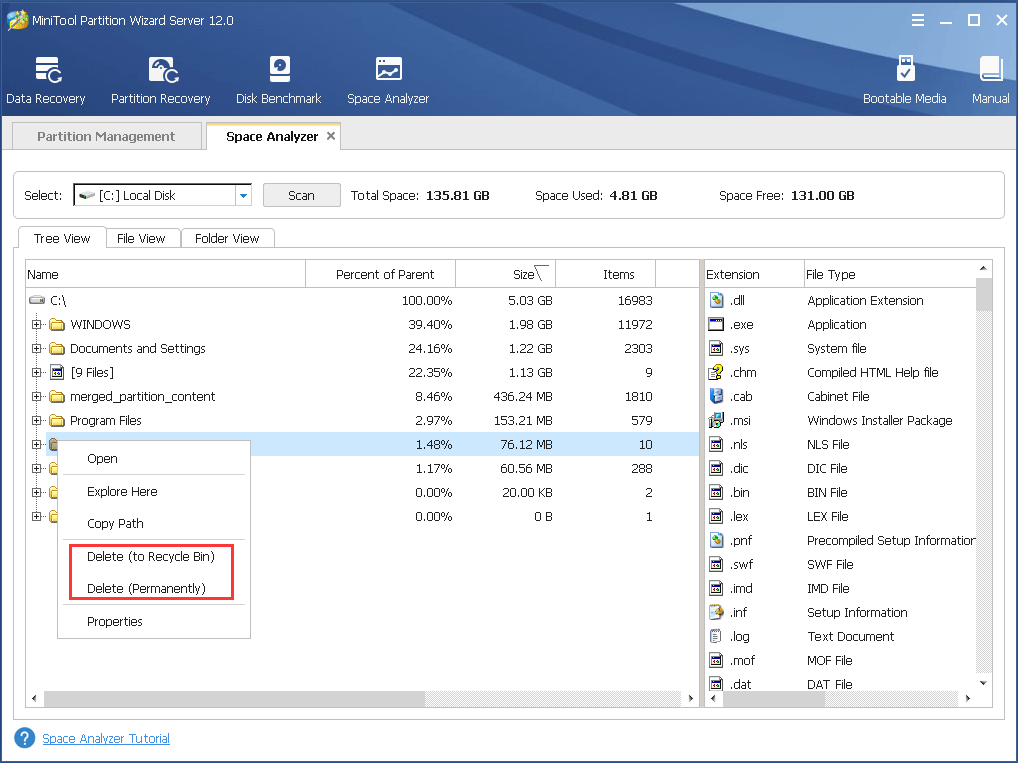Sort by the Items column header
The image size is (1018, 763).
coord(606,274)
